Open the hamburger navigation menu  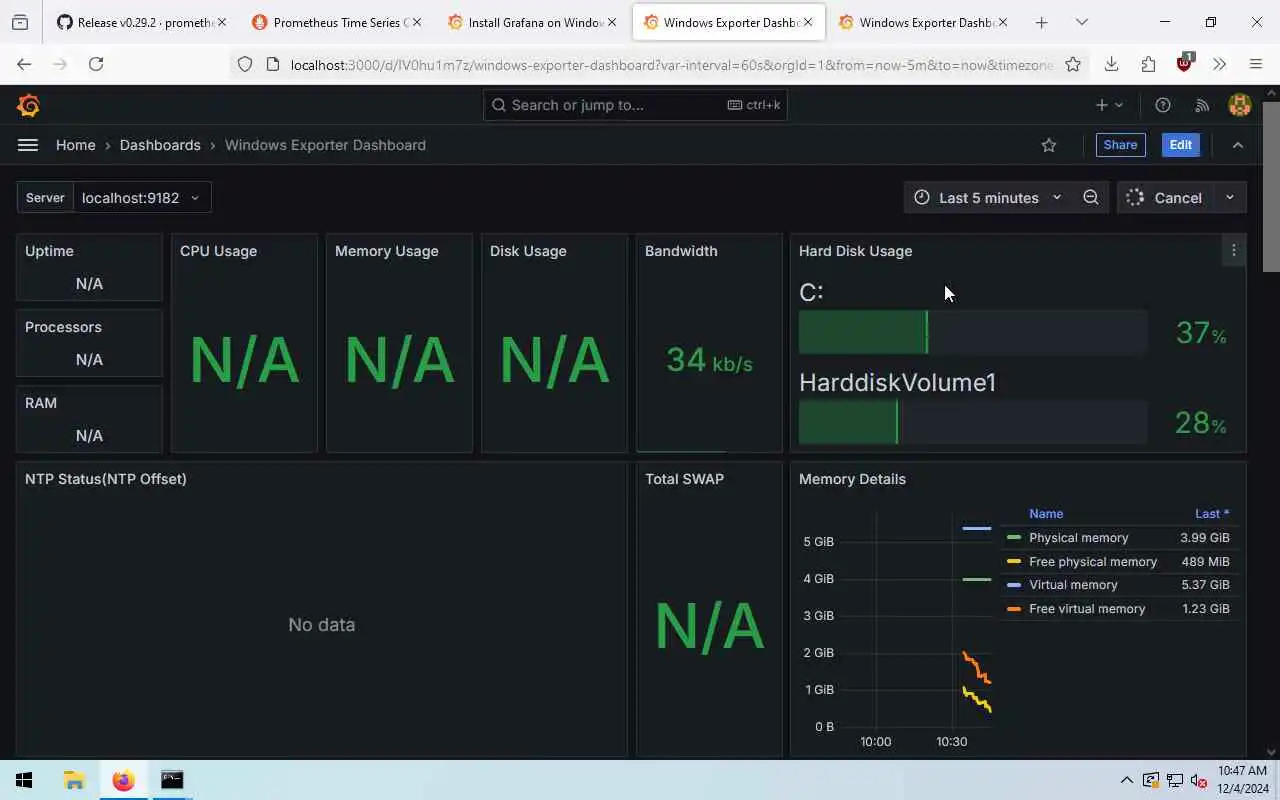pos(28,145)
